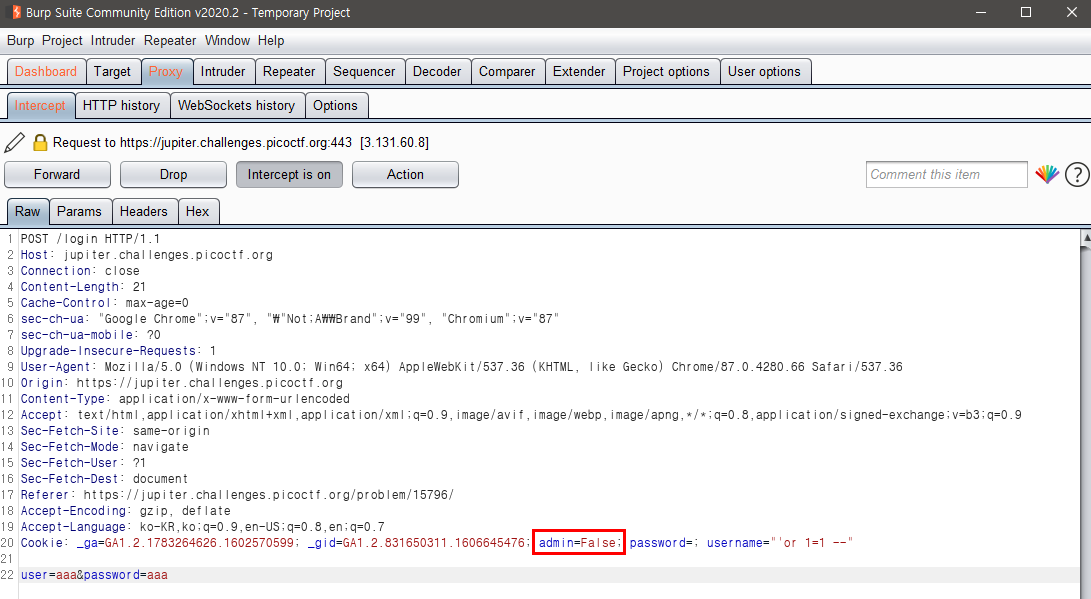Open the Help menu
This screenshot has height=599, width=1091.
[271, 40]
